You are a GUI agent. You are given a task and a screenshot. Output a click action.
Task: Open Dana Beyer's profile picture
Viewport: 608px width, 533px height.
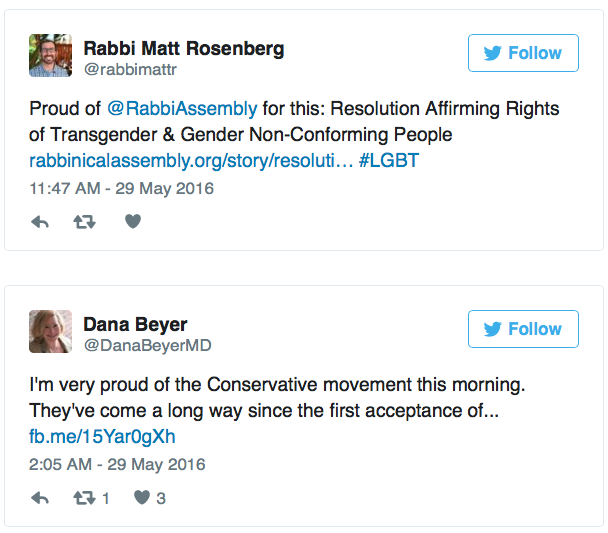(50, 331)
